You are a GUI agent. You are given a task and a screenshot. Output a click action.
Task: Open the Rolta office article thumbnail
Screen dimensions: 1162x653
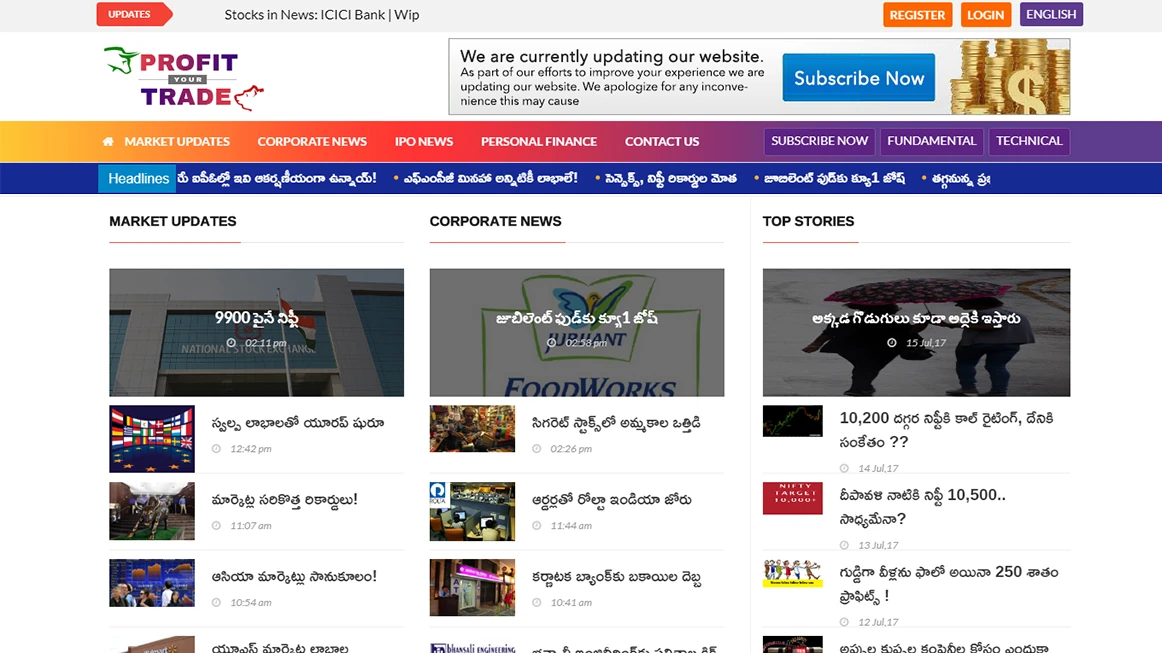tap(472, 511)
